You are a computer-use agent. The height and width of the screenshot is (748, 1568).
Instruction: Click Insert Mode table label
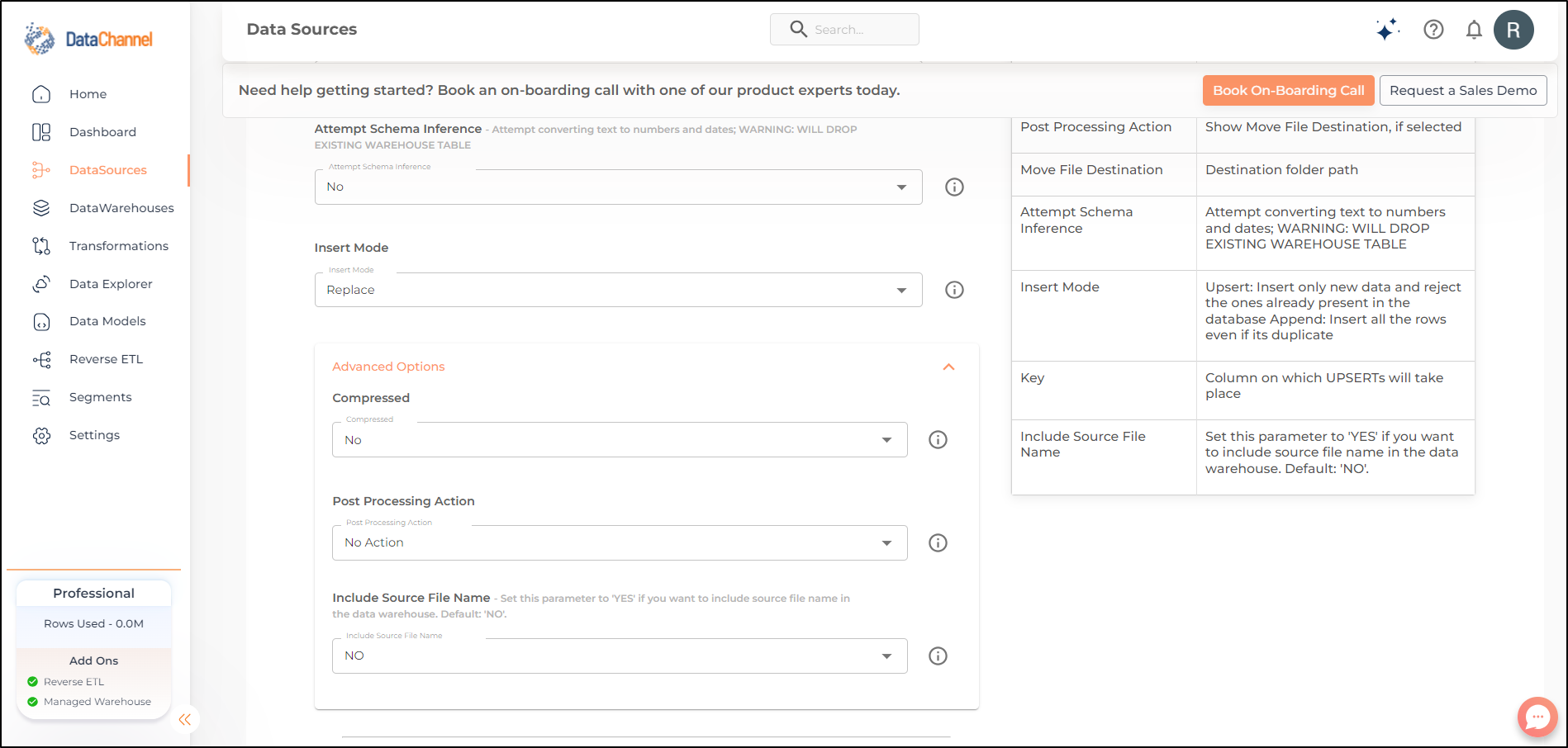click(x=1060, y=287)
